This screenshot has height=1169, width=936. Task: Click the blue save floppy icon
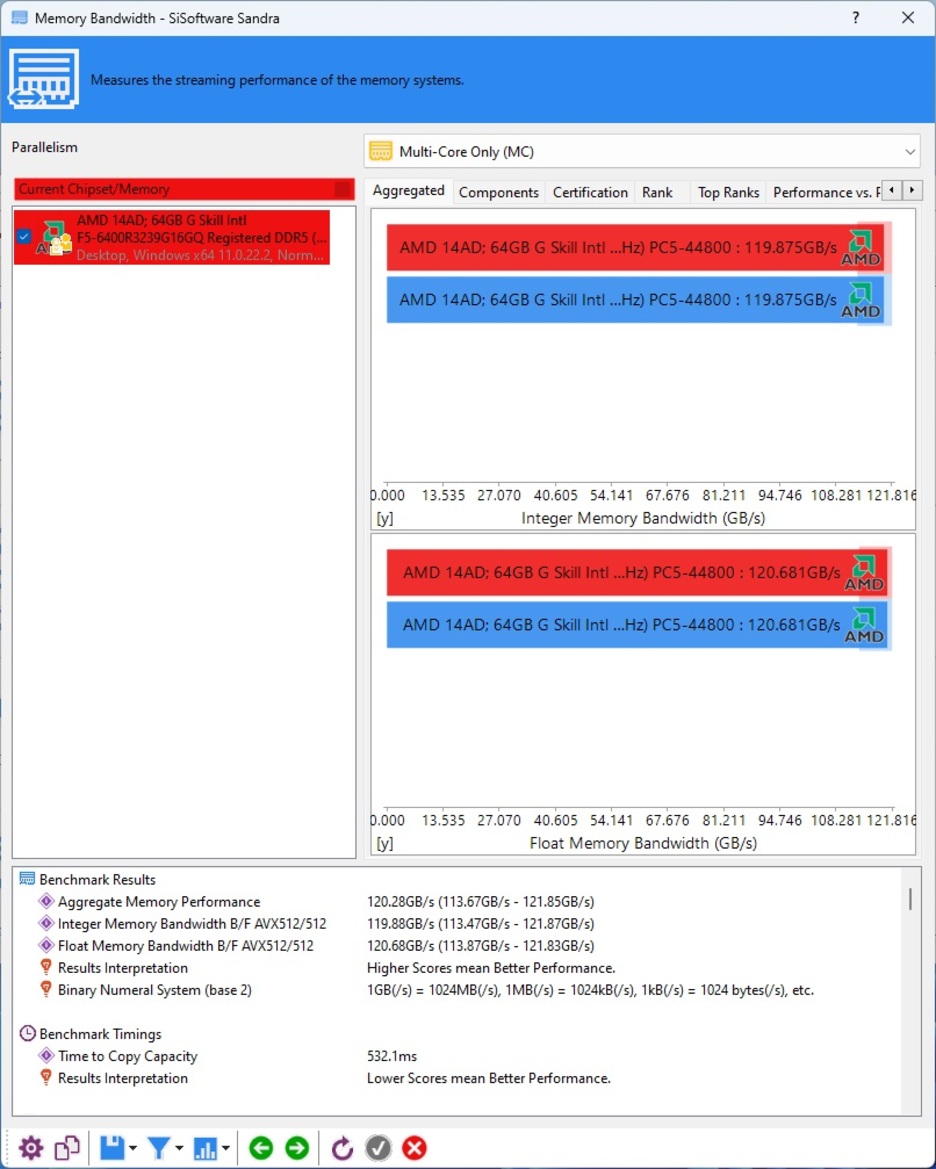click(112, 1148)
